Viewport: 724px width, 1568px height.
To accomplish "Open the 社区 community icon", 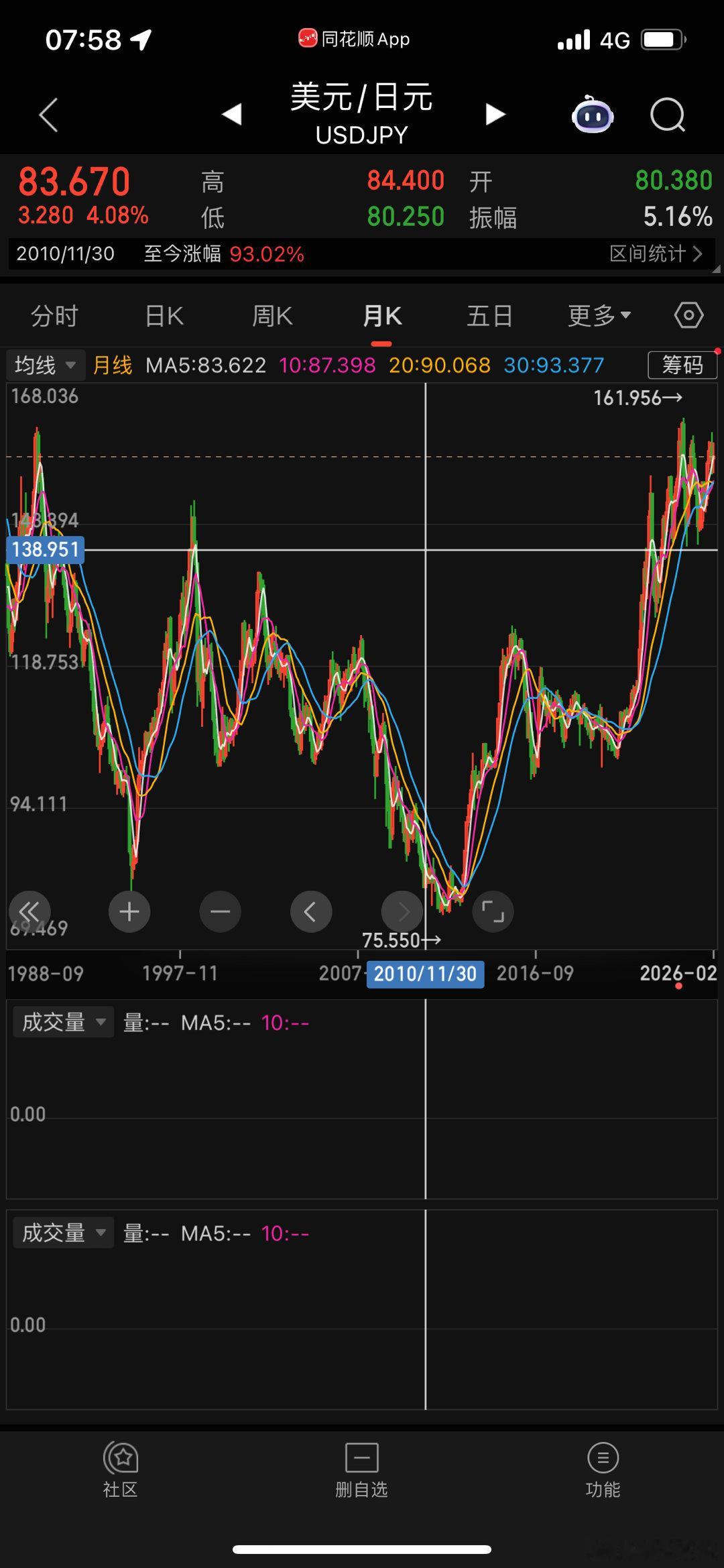I will (x=121, y=1471).
